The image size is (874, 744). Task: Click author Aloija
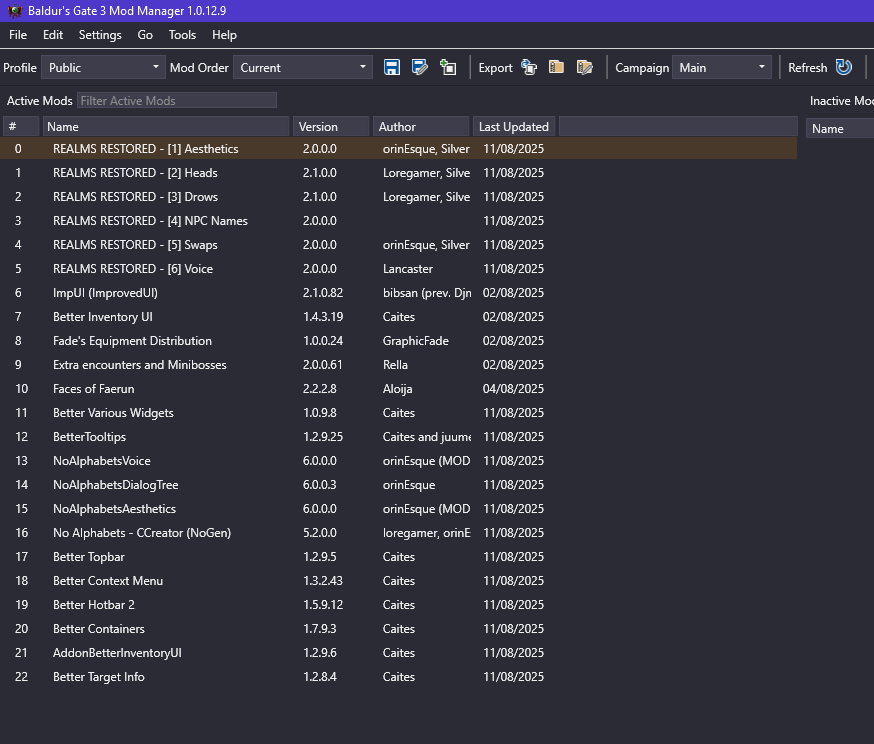(397, 388)
